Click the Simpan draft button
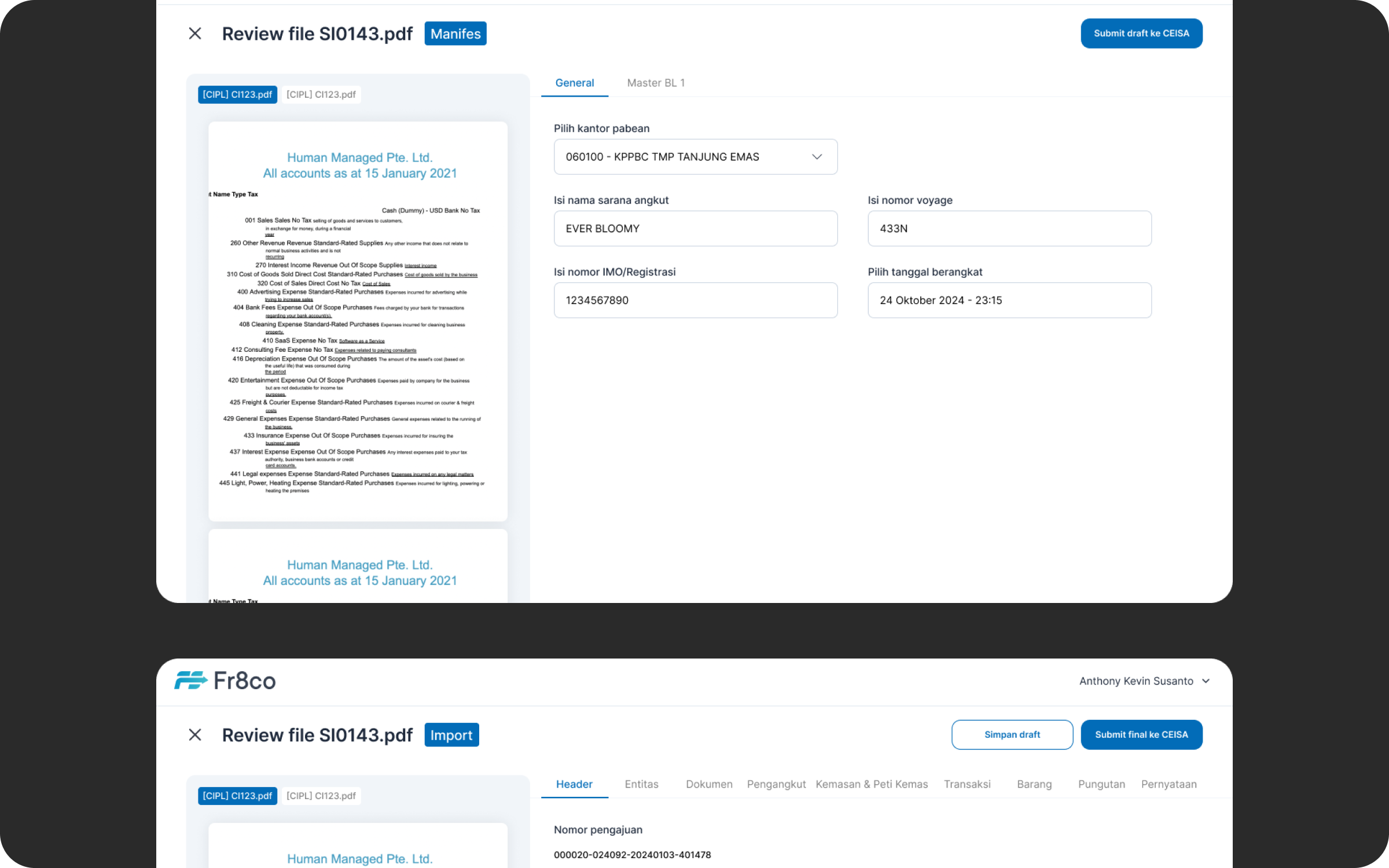This screenshot has width=1389, height=868. pyautogui.click(x=1012, y=735)
